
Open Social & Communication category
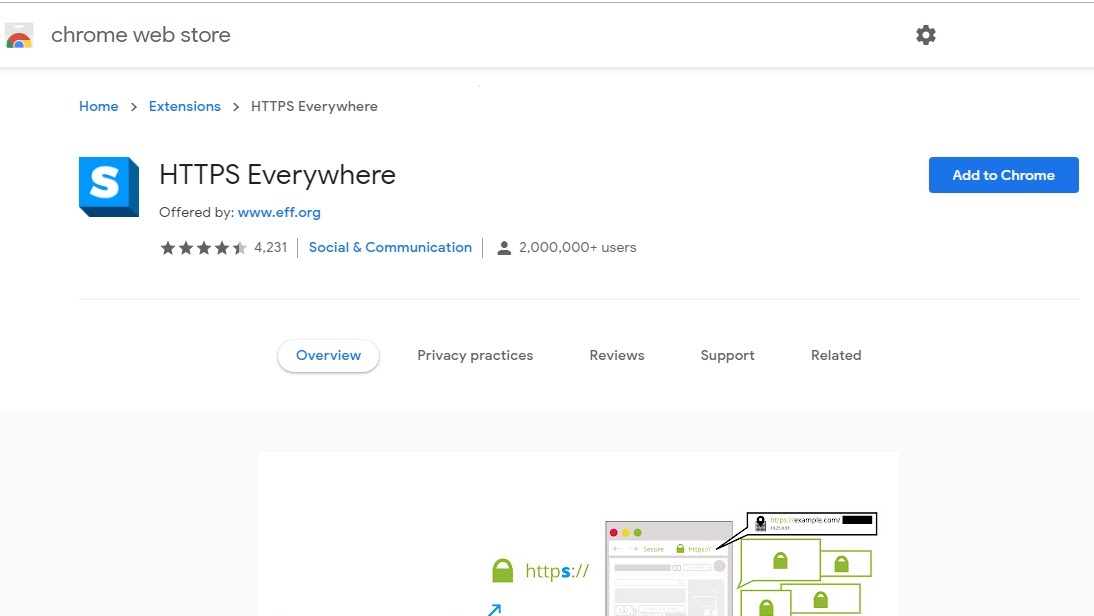[390, 248]
